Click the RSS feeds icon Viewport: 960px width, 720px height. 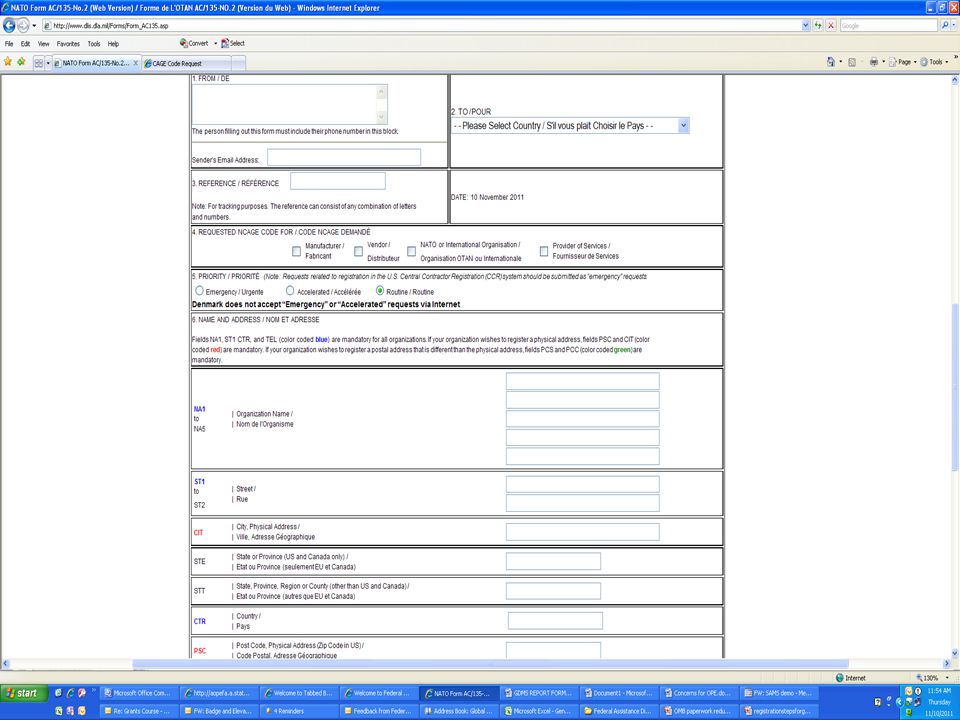pos(852,62)
